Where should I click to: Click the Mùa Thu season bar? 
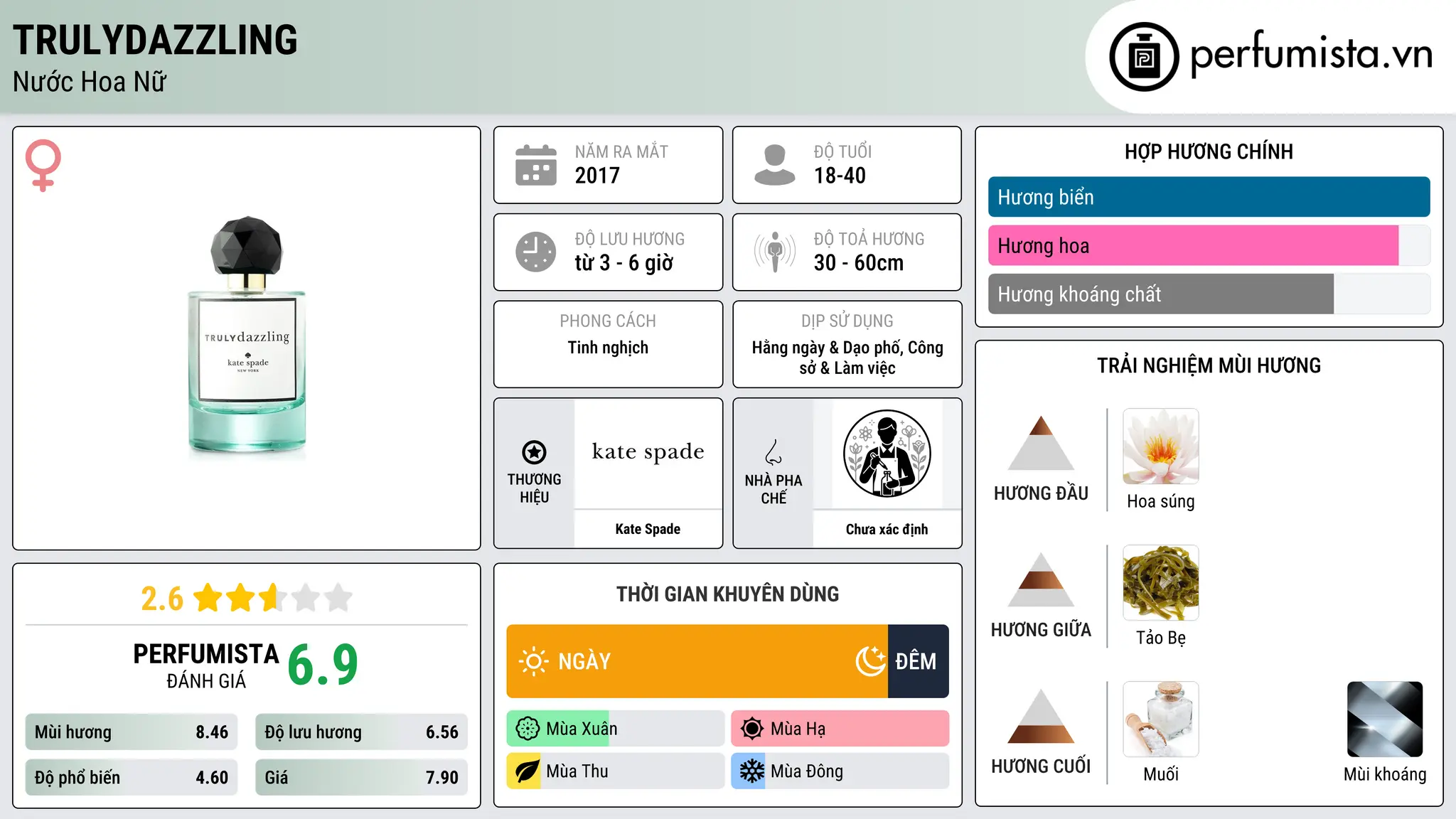click(x=616, y=771)
